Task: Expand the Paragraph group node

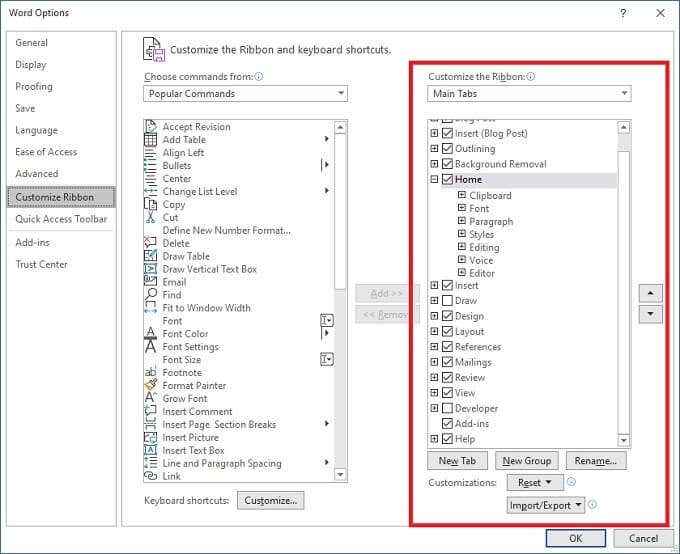Action: (x=462, y=221)
